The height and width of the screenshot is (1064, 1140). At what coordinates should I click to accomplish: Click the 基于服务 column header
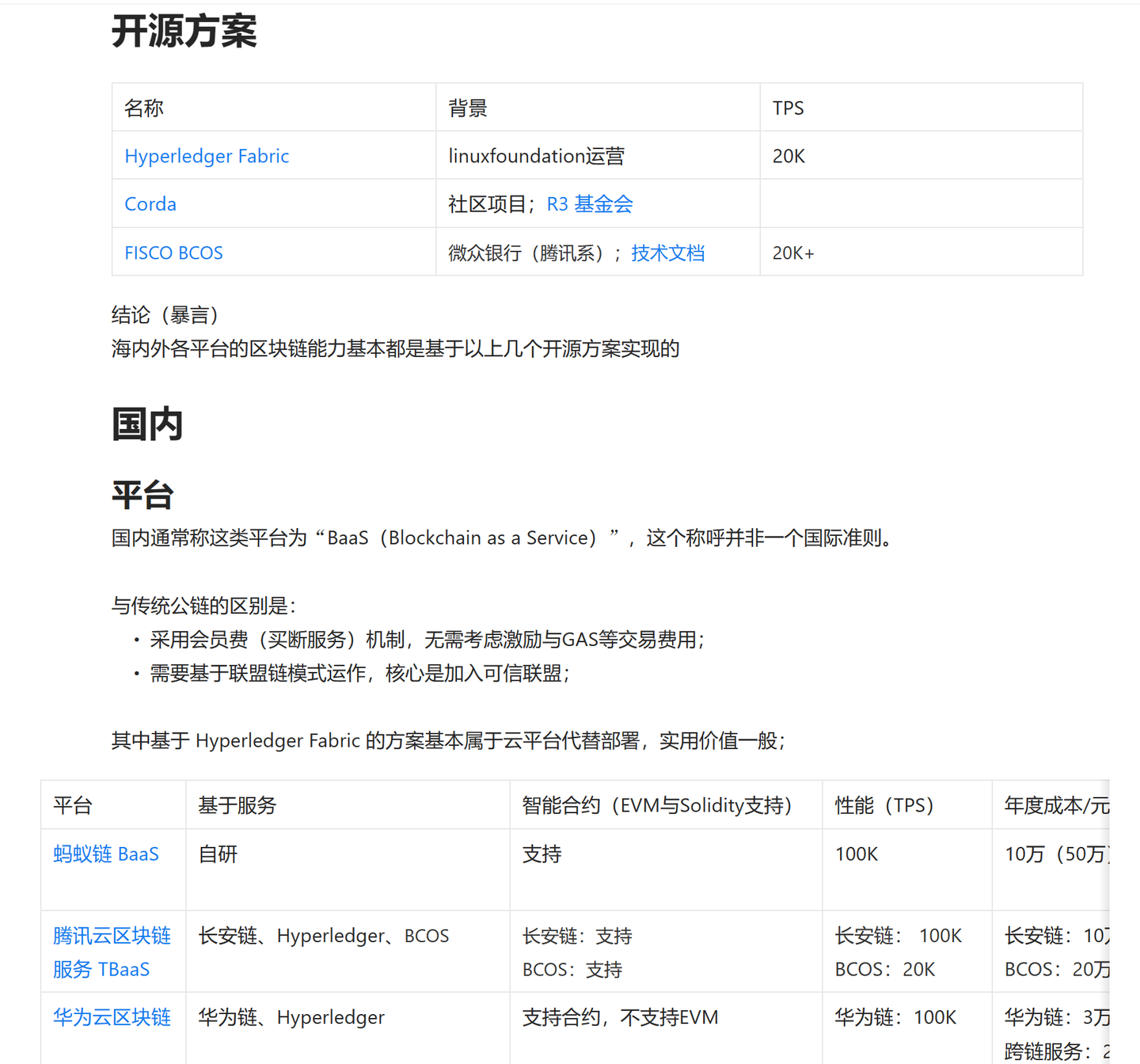pos(237,806)
